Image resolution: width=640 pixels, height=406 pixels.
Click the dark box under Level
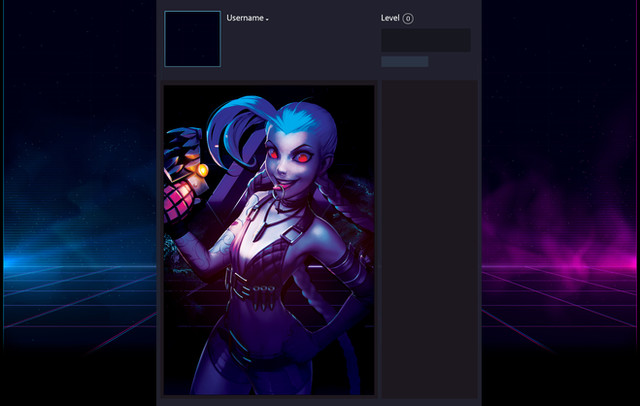[x=426, y=40]
